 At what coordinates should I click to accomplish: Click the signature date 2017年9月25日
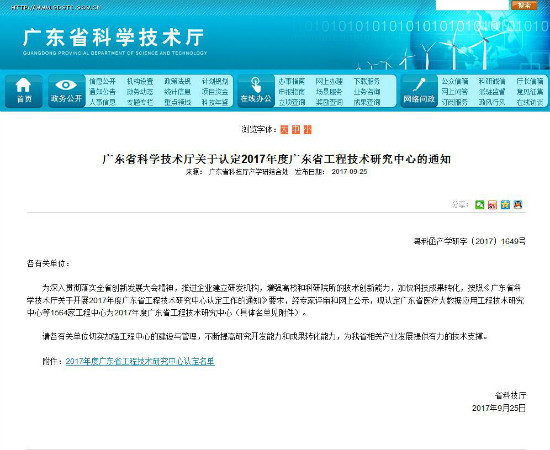click(499, 408)
